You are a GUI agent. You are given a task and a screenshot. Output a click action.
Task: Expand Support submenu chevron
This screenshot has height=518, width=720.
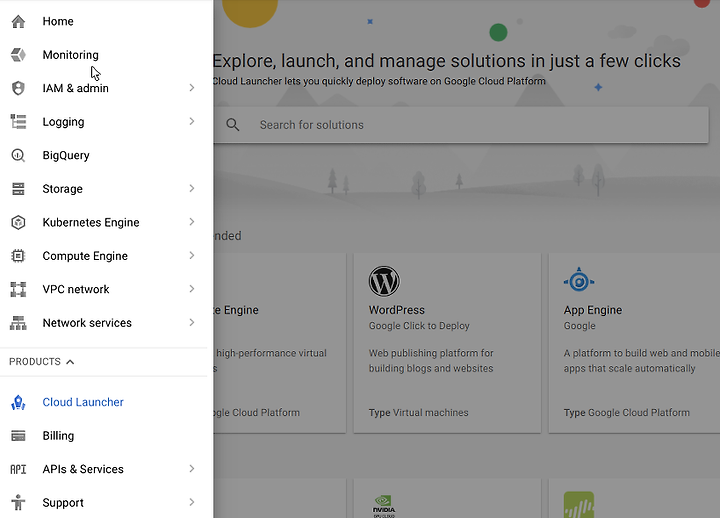click(192, 502)
